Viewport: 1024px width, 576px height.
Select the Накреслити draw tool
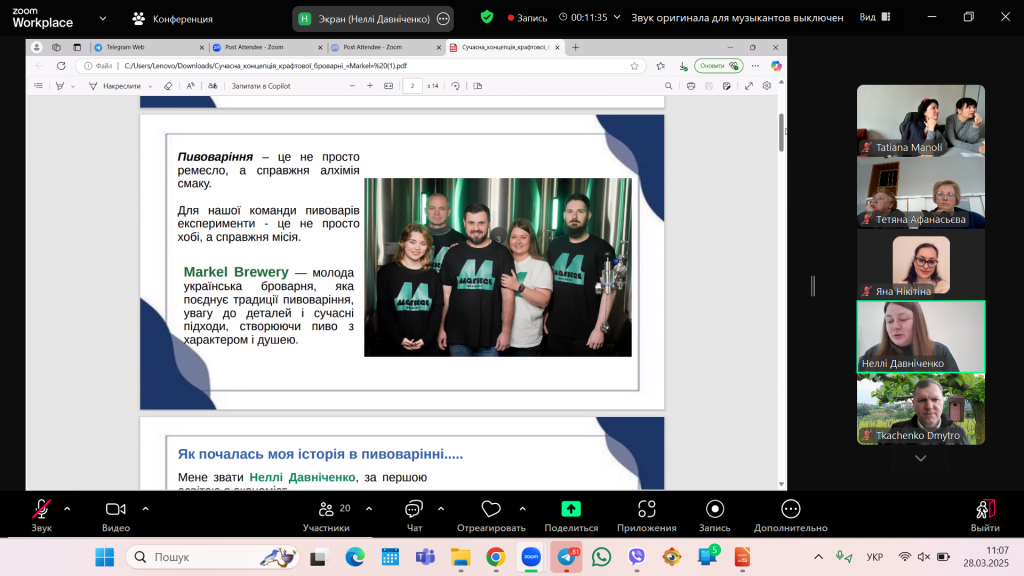point(115,86)
